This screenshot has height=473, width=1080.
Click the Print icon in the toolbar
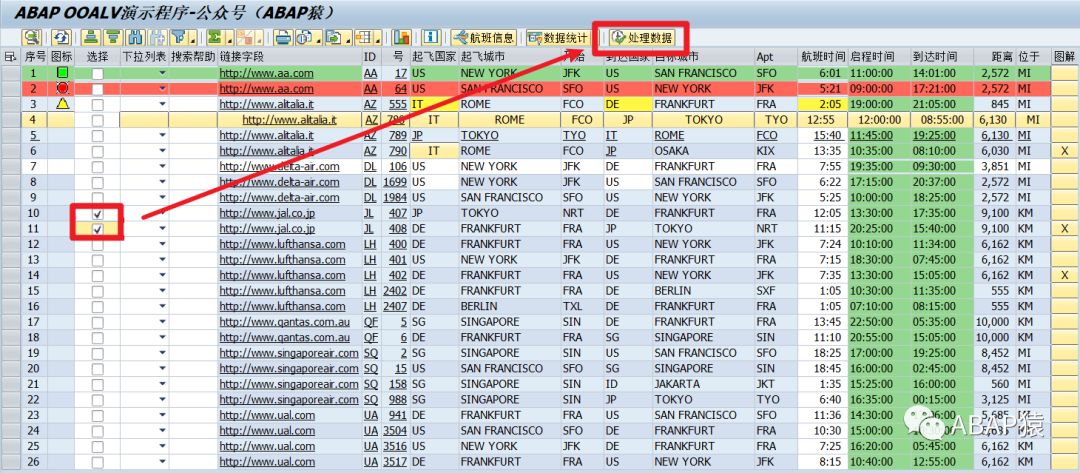[282, 37]
